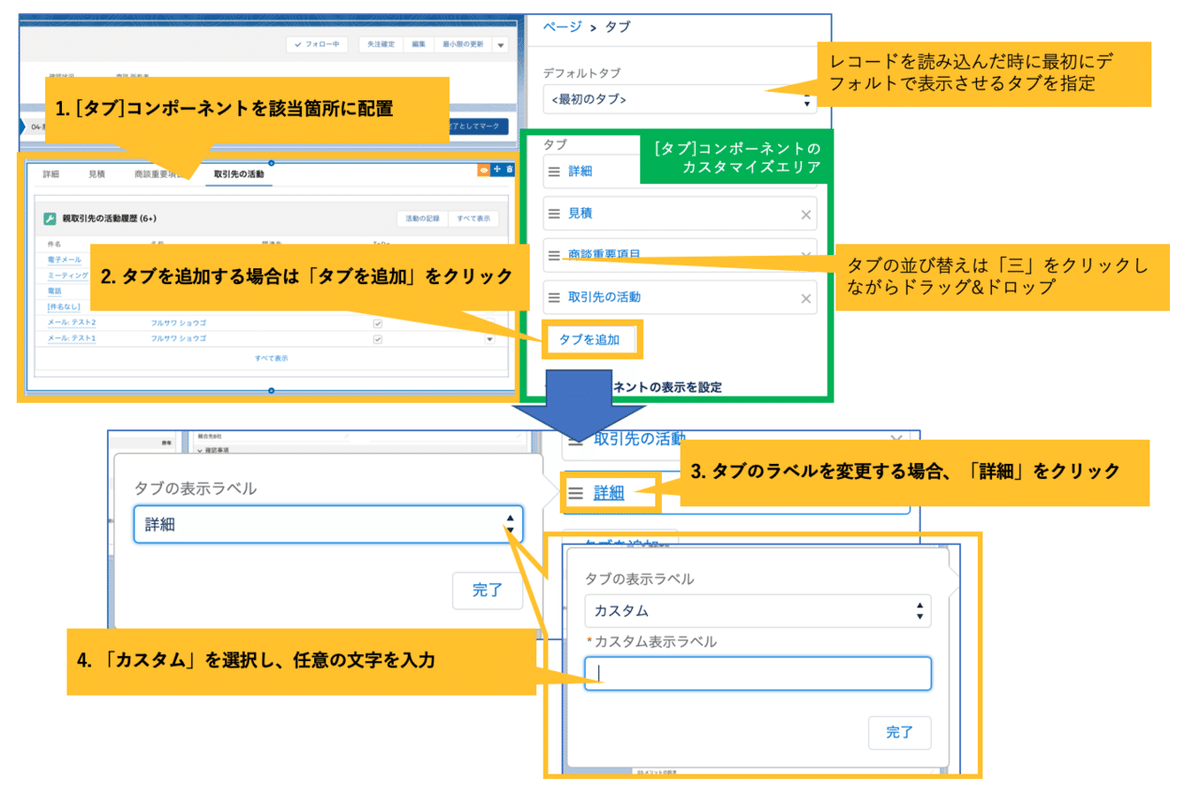Viewport: 1200px width, 794px height.
Task: Click the 編集 button
Action: tap(418, 45)
